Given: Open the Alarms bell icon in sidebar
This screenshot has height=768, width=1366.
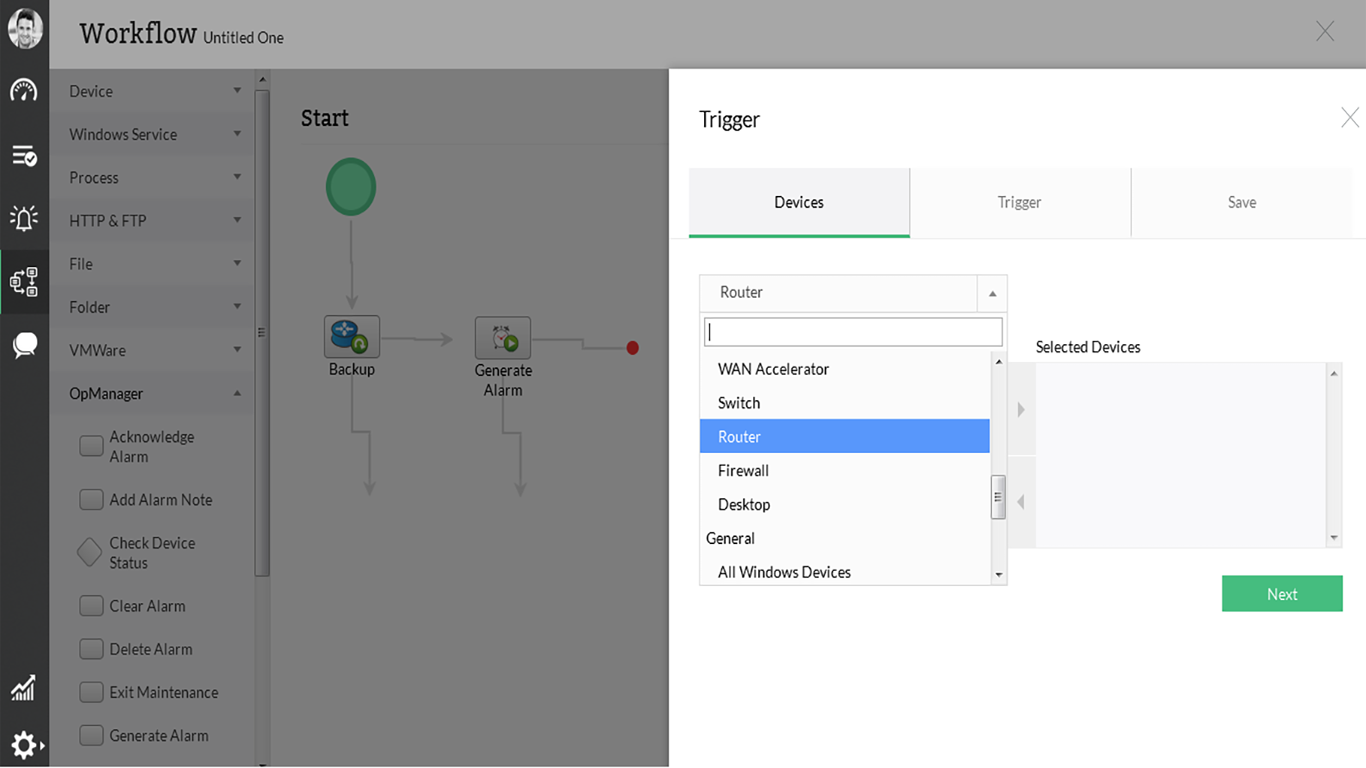Looking at the screenshot, I should (24, 219).
